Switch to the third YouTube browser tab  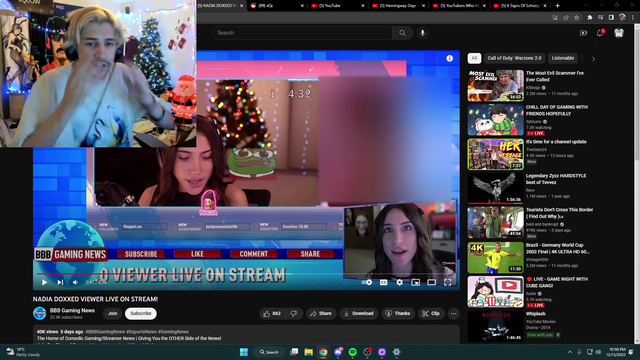click(x=337, y=6)
